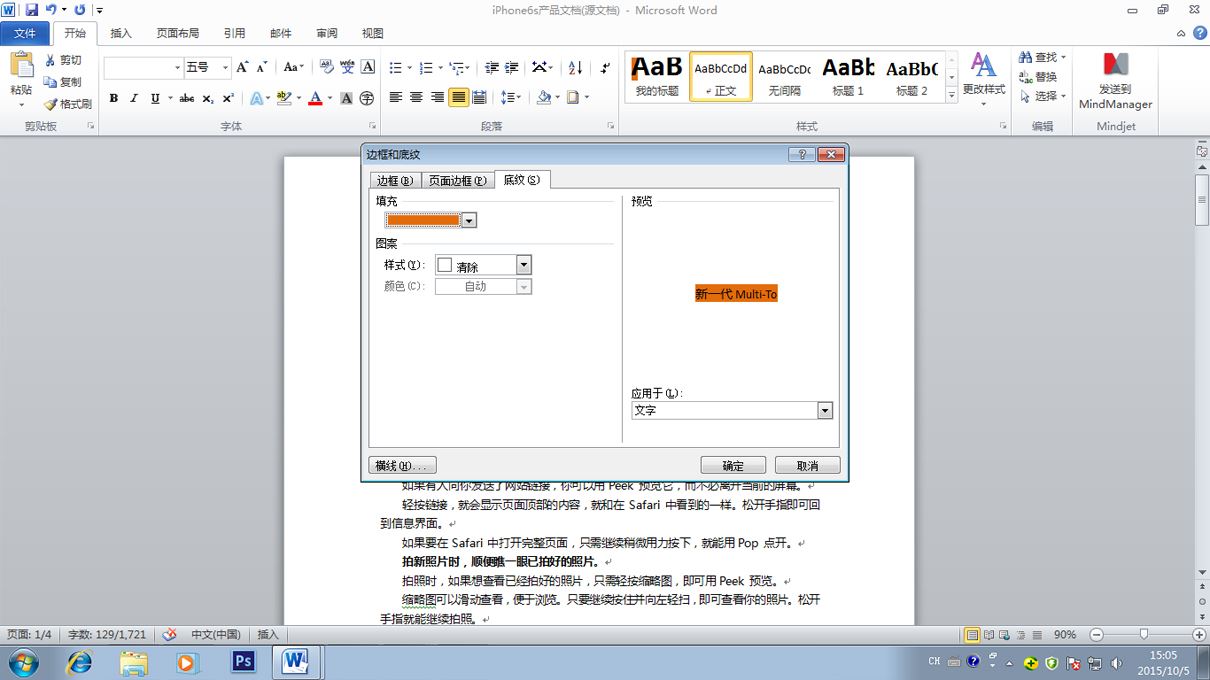This screenshot has height=680, width=1210.
Task: Open the 文件 menu
Action: 24,33
